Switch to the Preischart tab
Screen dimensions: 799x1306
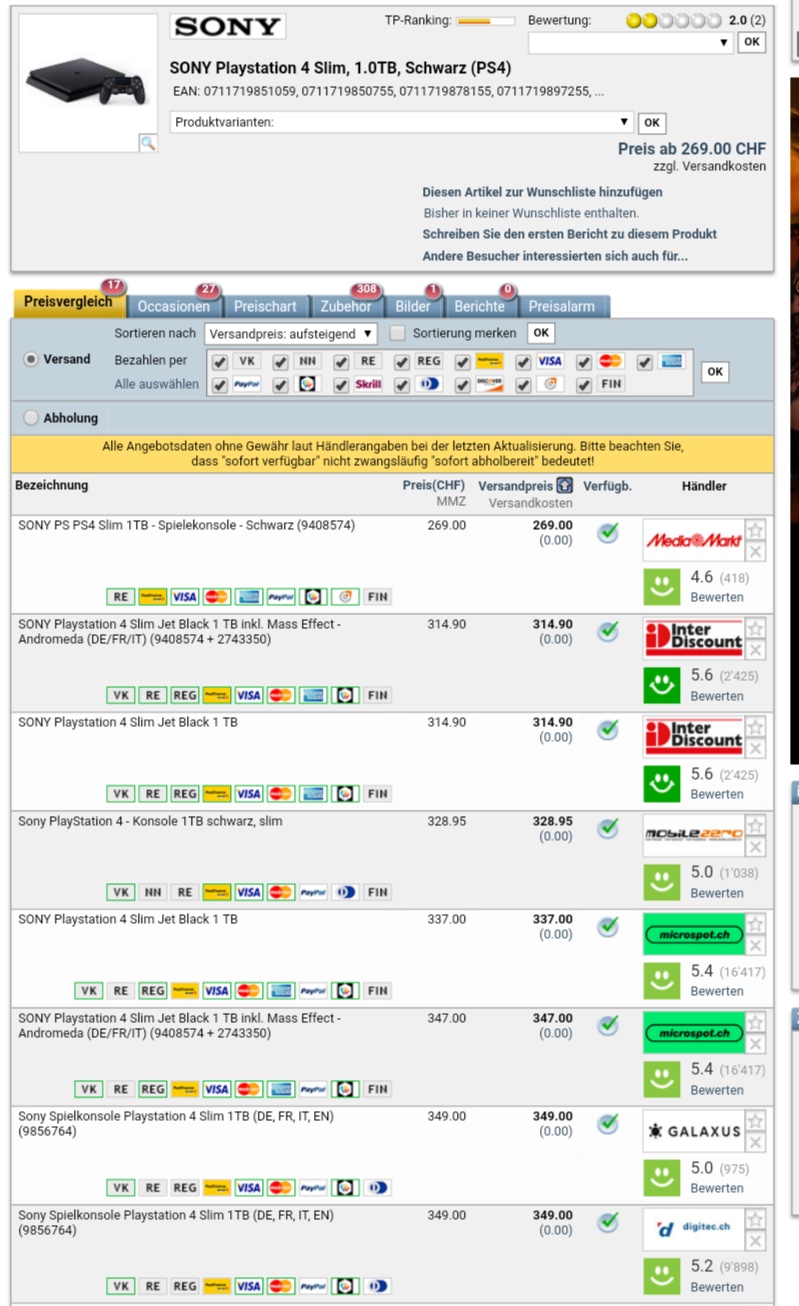[265, 306]
